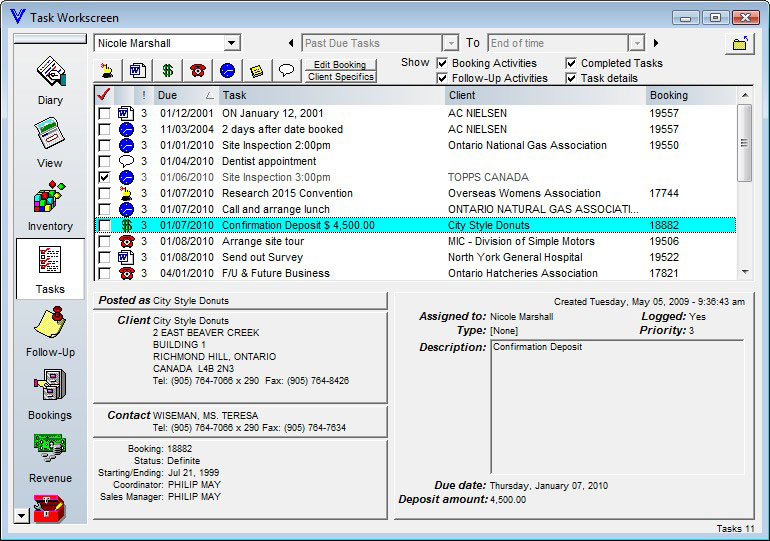This screenshot has width=770, height=541.
Task: Open the Diary sidebar icon
Action: click(x=50, y=79)
